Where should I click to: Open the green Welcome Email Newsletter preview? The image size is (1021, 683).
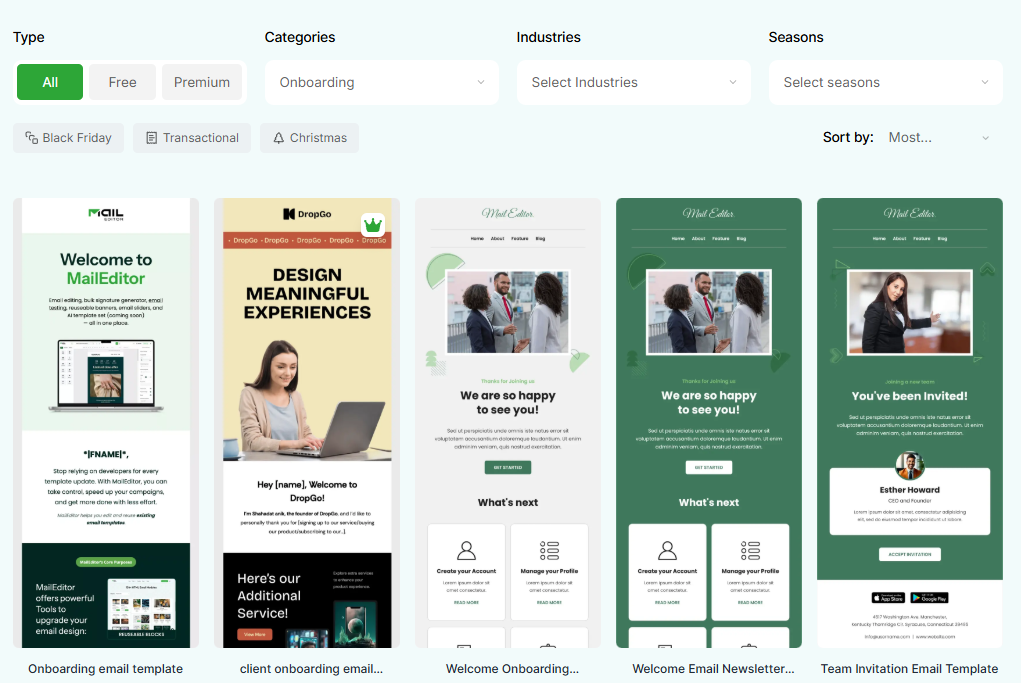709,423
